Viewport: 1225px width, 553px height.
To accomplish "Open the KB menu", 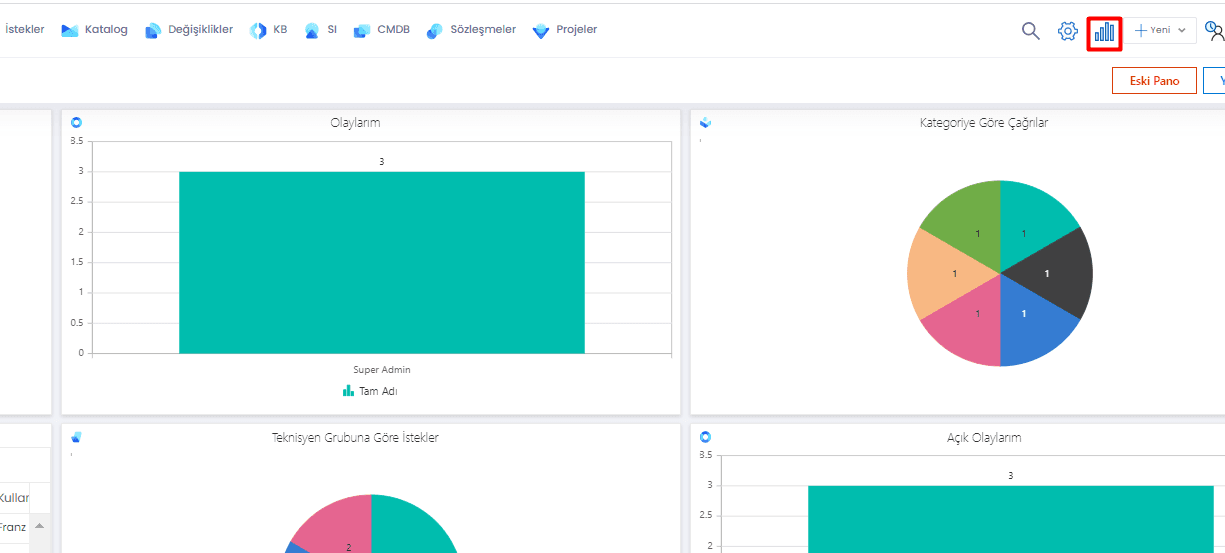I will coord(268,30).
